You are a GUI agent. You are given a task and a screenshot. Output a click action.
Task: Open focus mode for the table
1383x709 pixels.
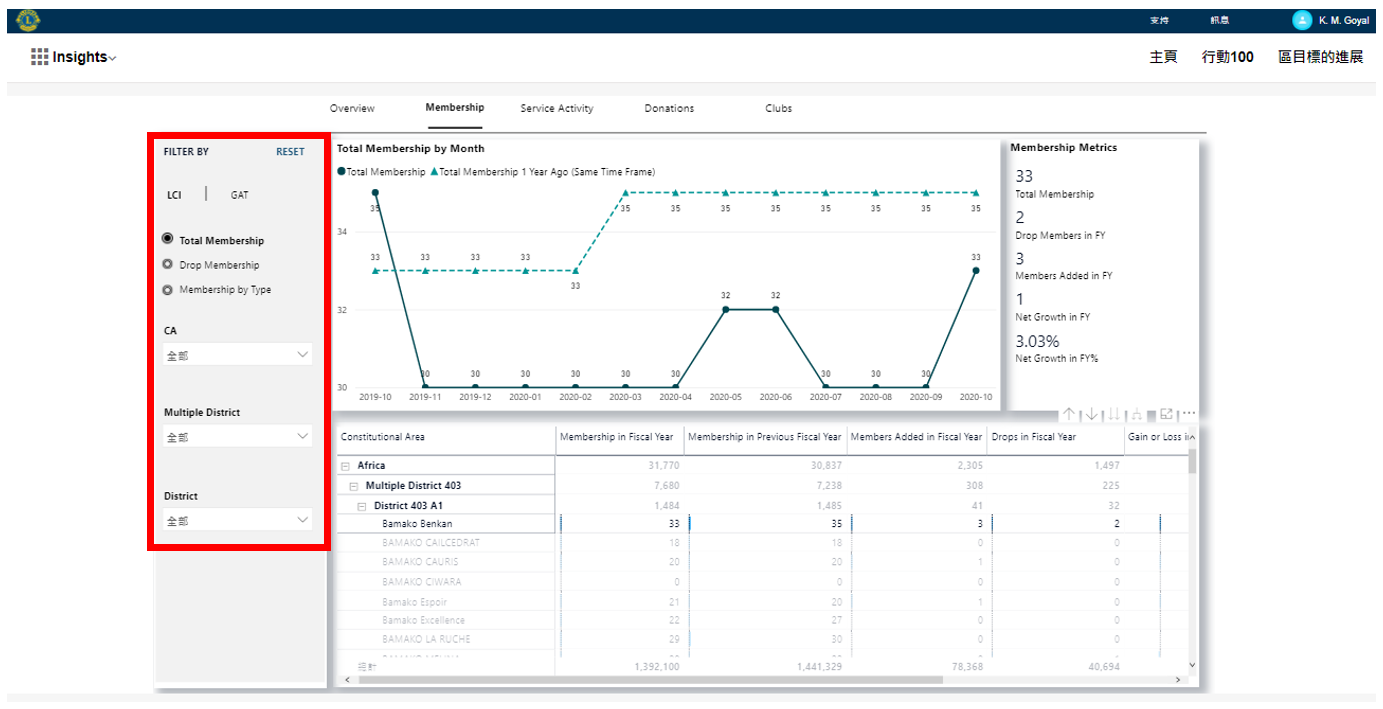[1166, 414]
